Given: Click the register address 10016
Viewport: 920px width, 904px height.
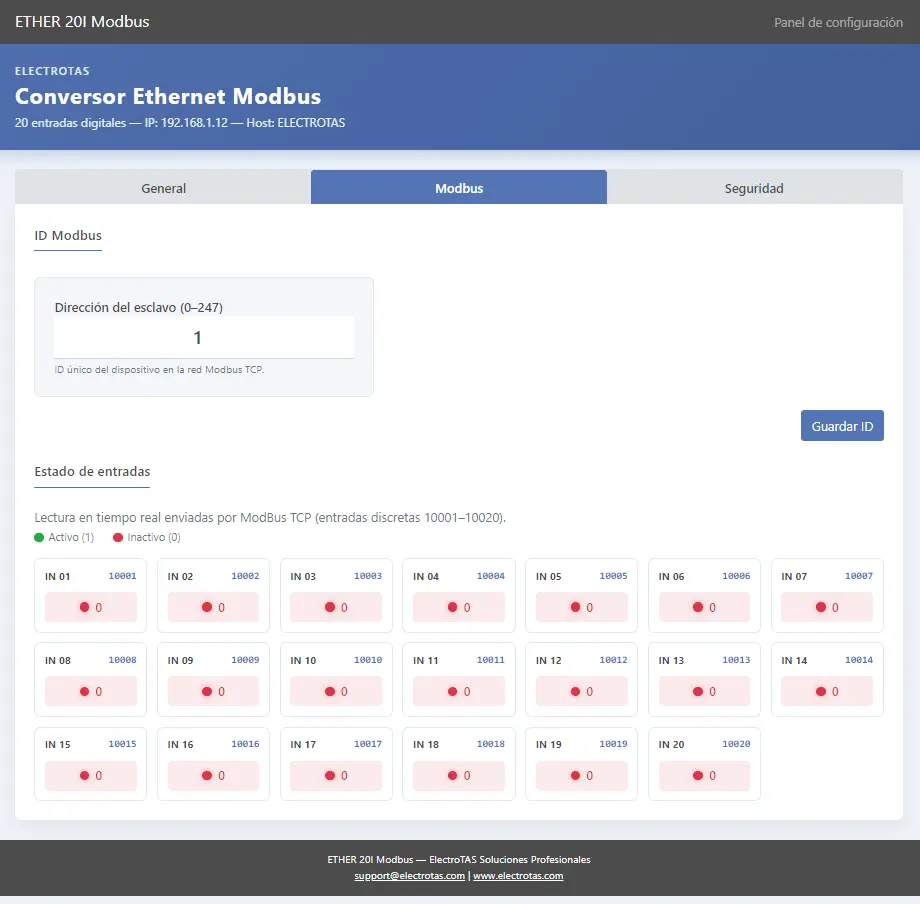Looking at the screenshot, I should click(x=245, y=744).
